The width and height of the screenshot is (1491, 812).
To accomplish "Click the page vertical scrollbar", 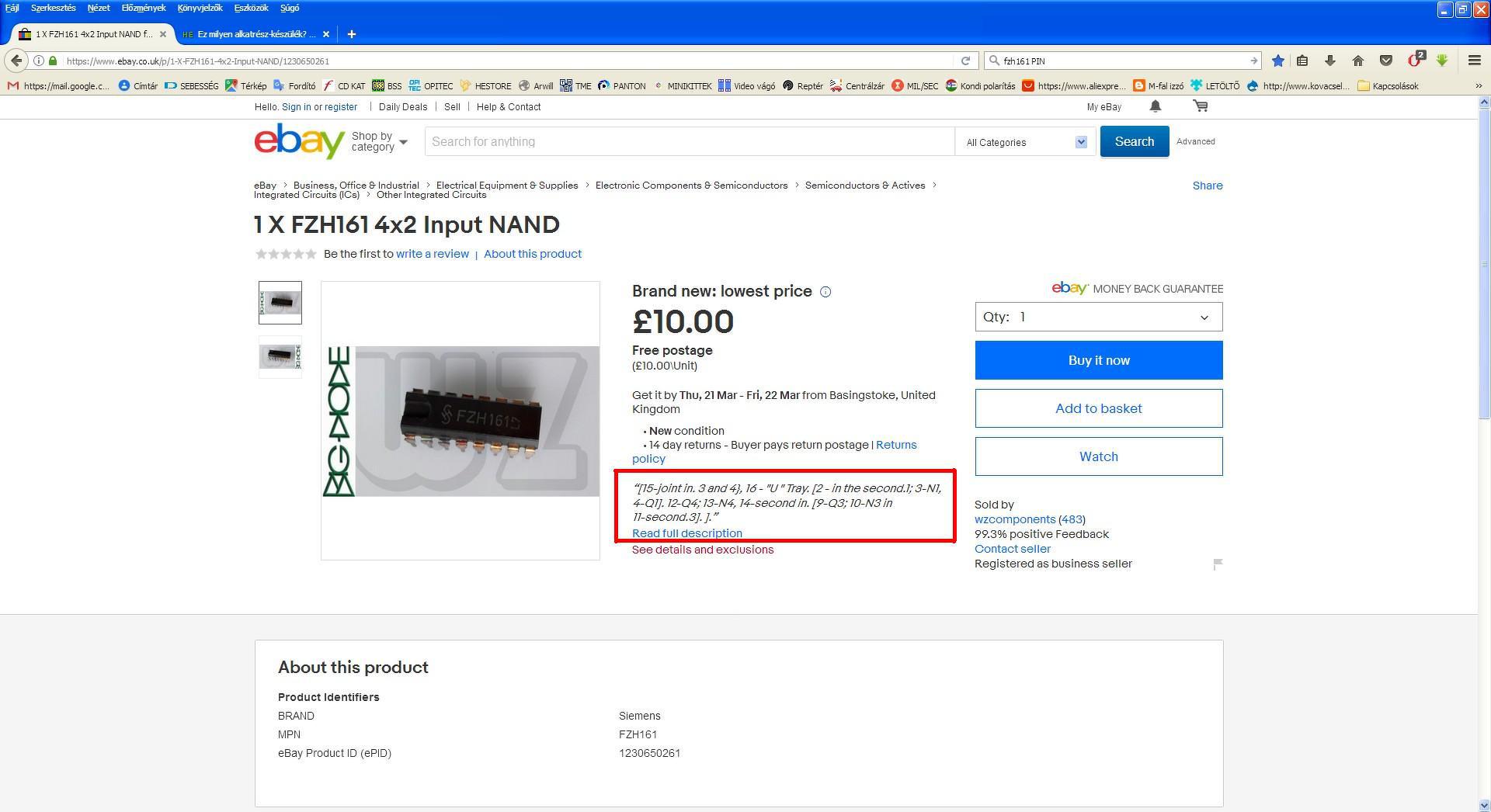I will (1484, 264).
